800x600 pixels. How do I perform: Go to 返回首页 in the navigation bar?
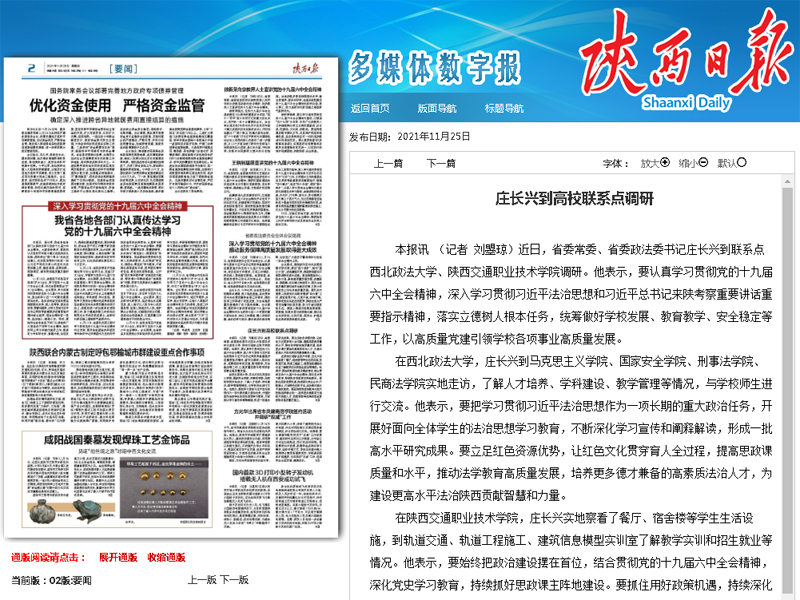point(369,107)
